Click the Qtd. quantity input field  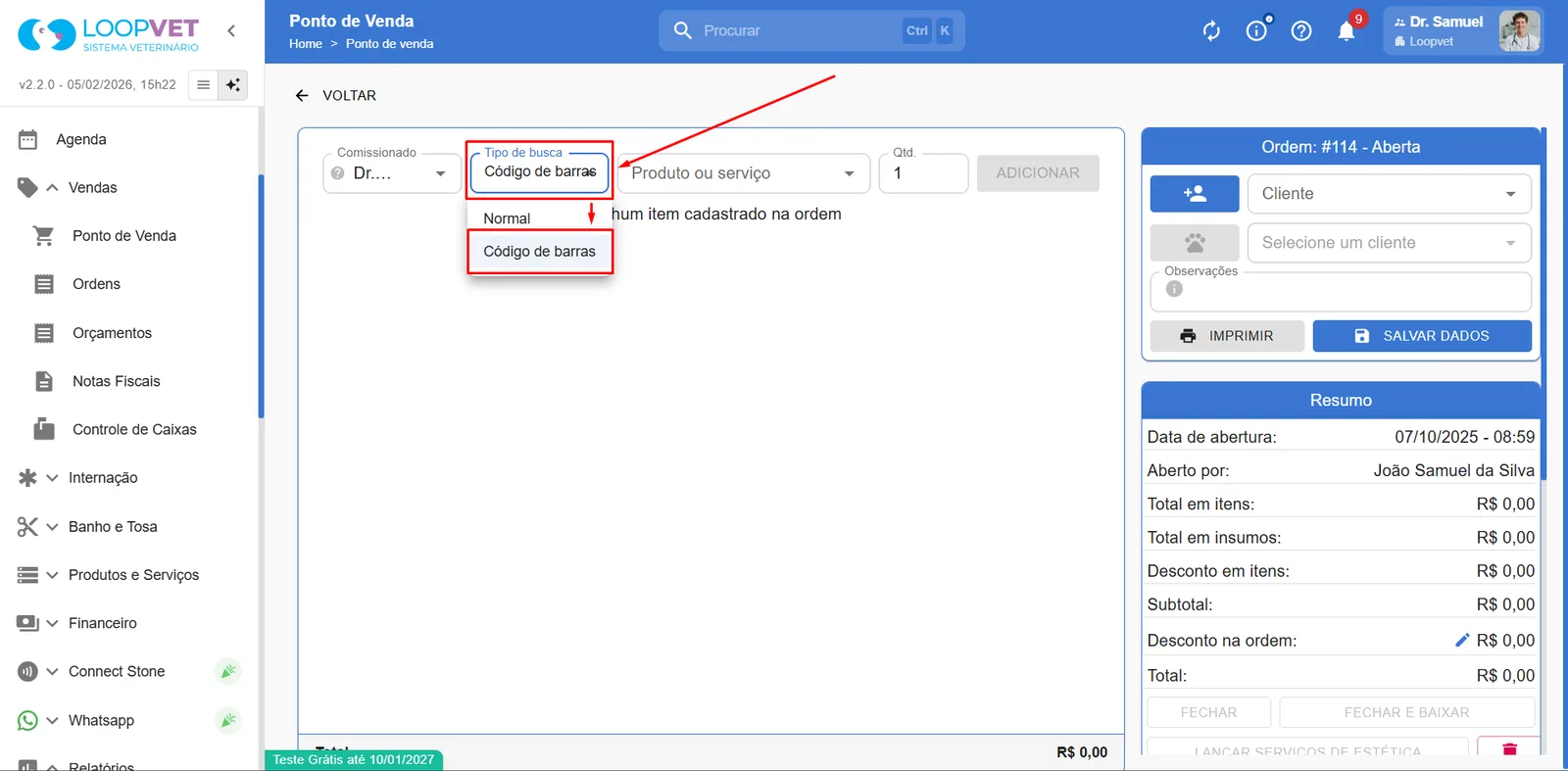click(923, 173)
